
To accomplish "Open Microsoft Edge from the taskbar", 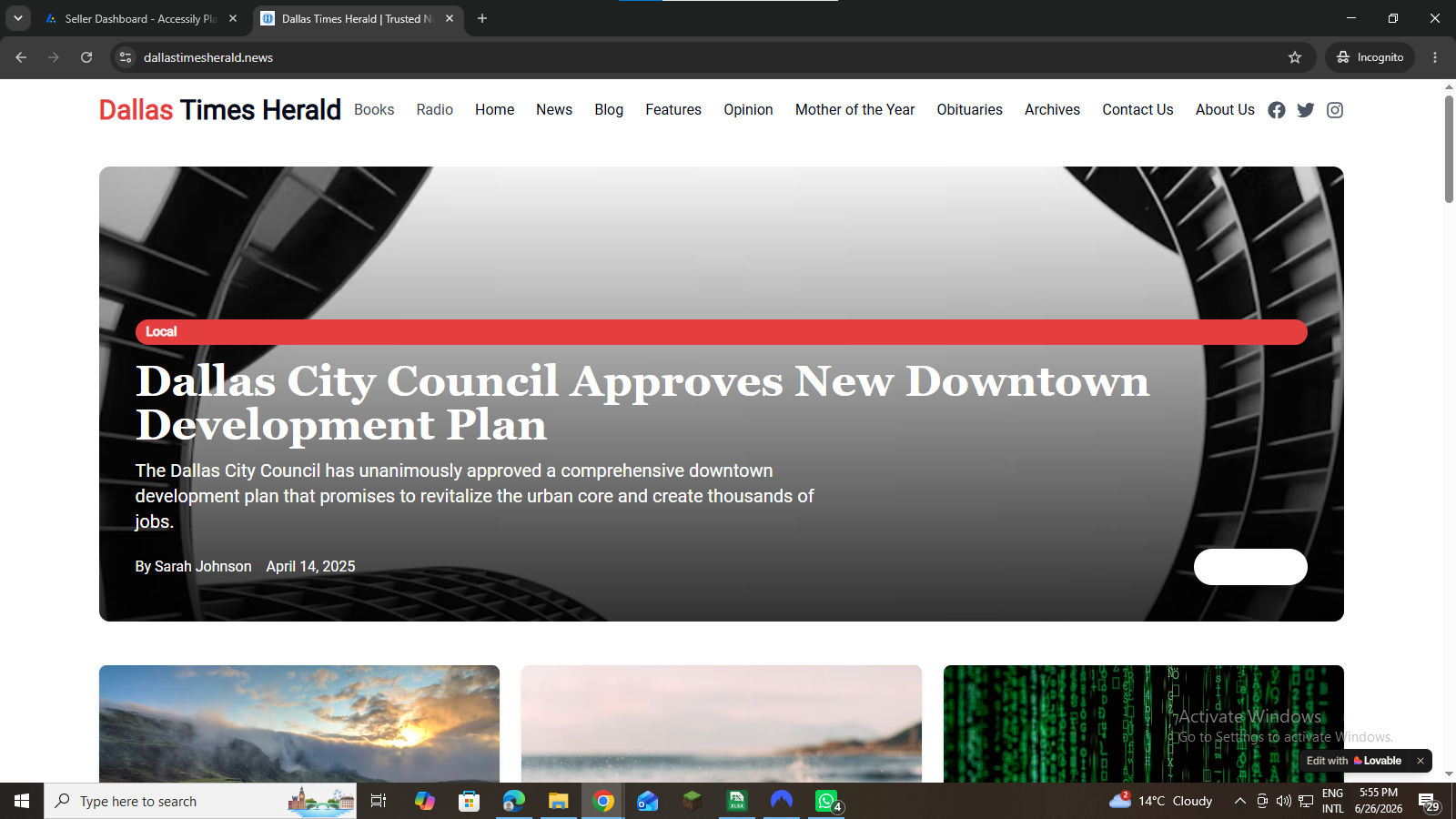I will click(x=513, y=801).
